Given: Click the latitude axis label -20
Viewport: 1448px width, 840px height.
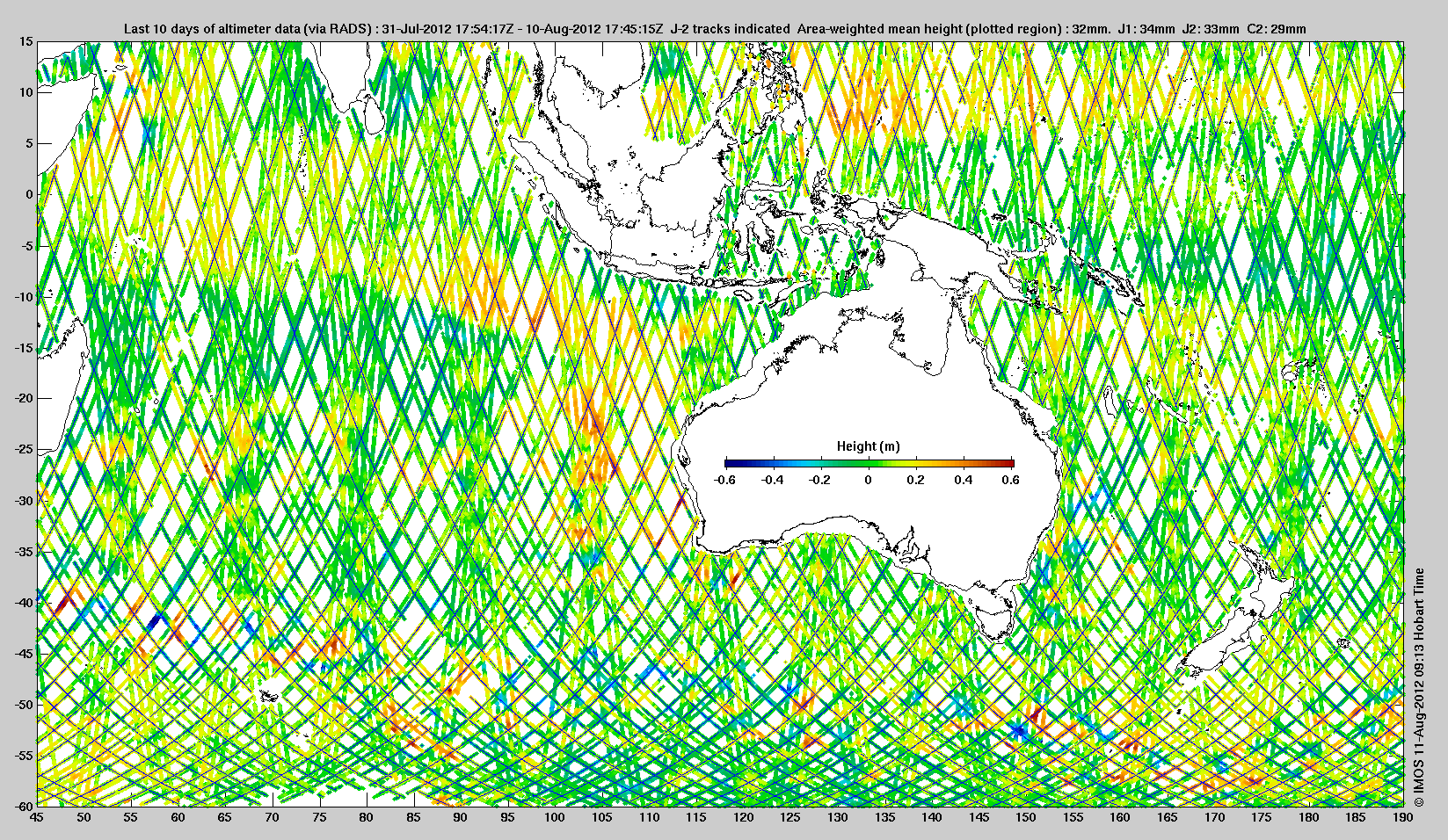Looking at the screenshot, I should (24, 399).
